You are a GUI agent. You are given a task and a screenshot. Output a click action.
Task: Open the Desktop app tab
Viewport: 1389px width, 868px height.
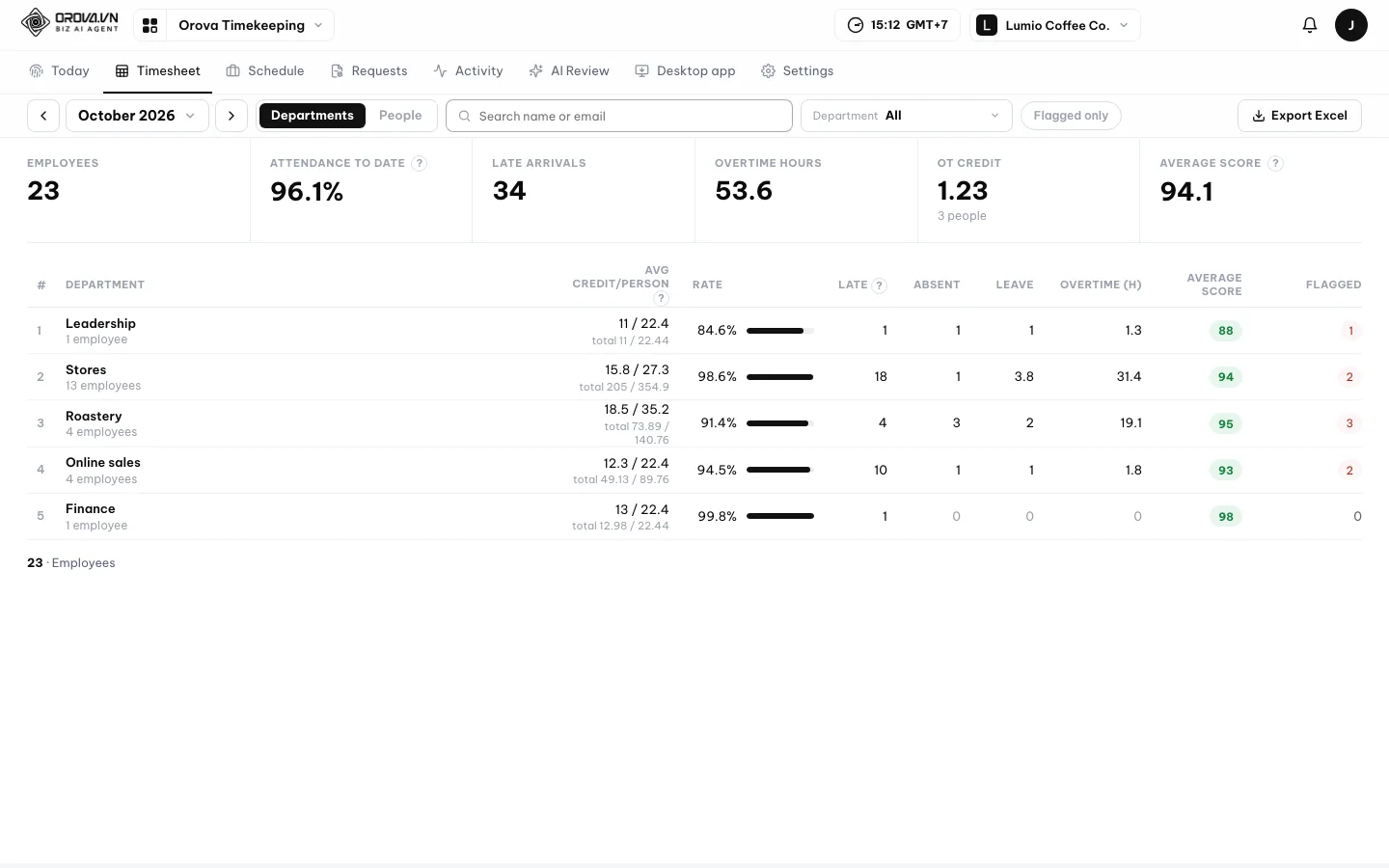pos(685,71)
